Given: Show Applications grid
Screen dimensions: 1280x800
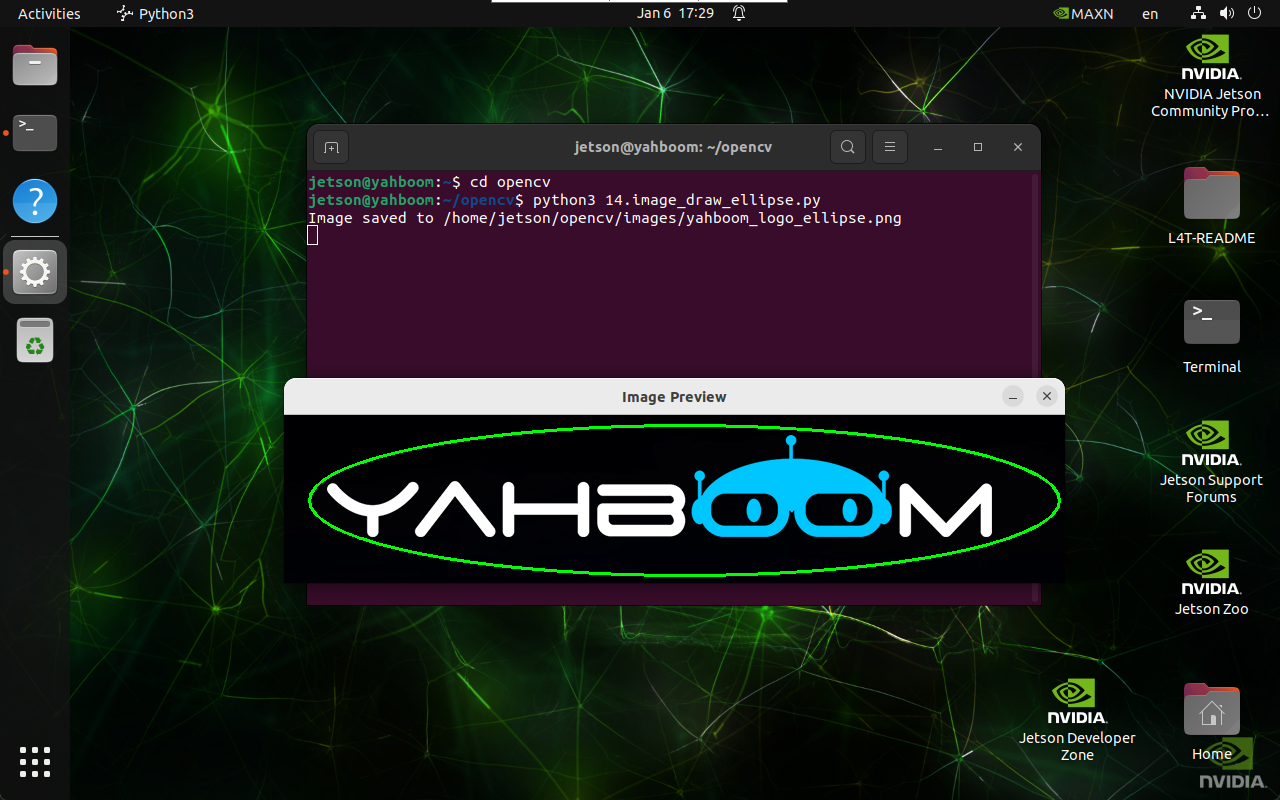Looking at the screenshot, I should [35, 761].
